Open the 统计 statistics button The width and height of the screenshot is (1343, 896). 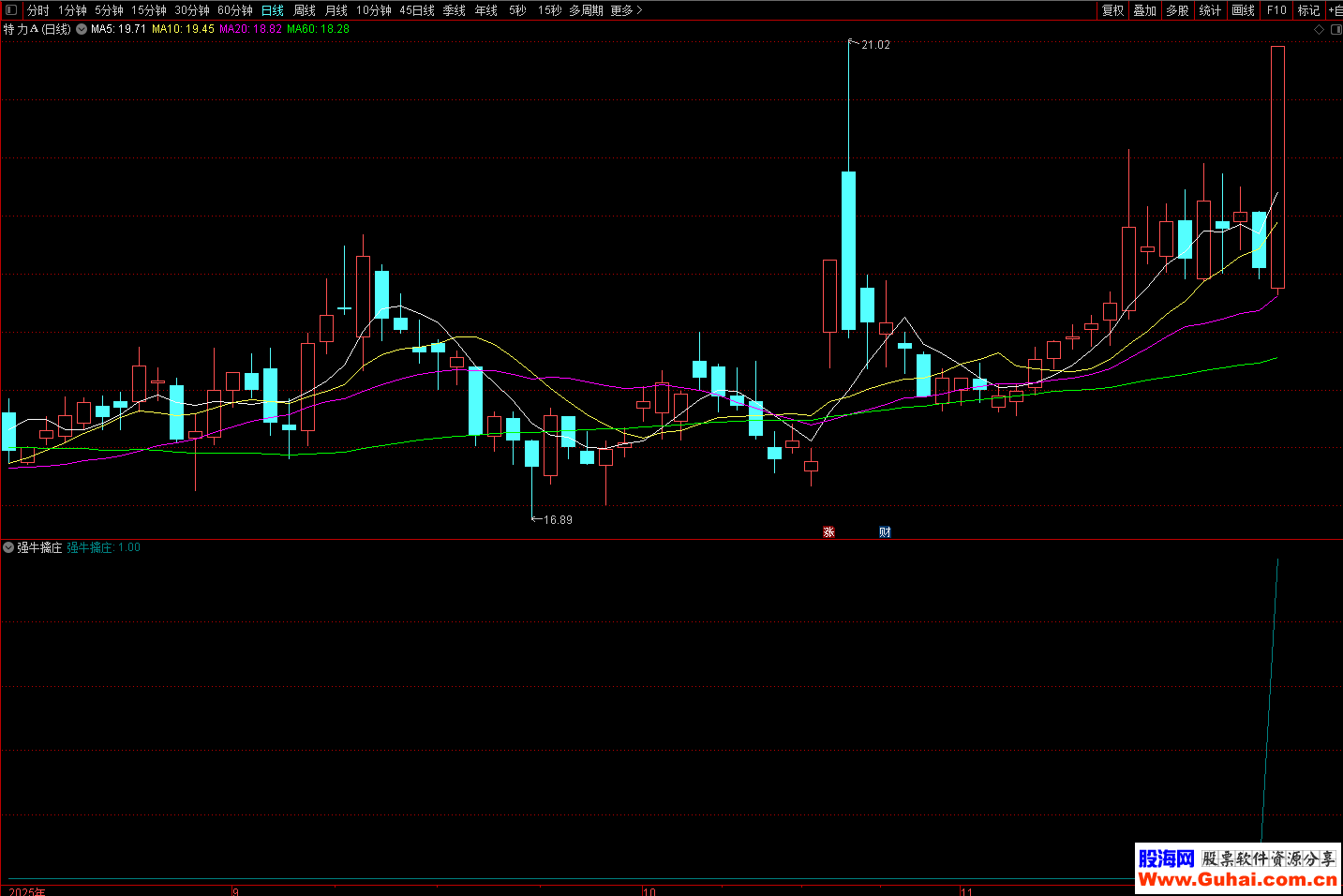click(x=1210, y=10)
